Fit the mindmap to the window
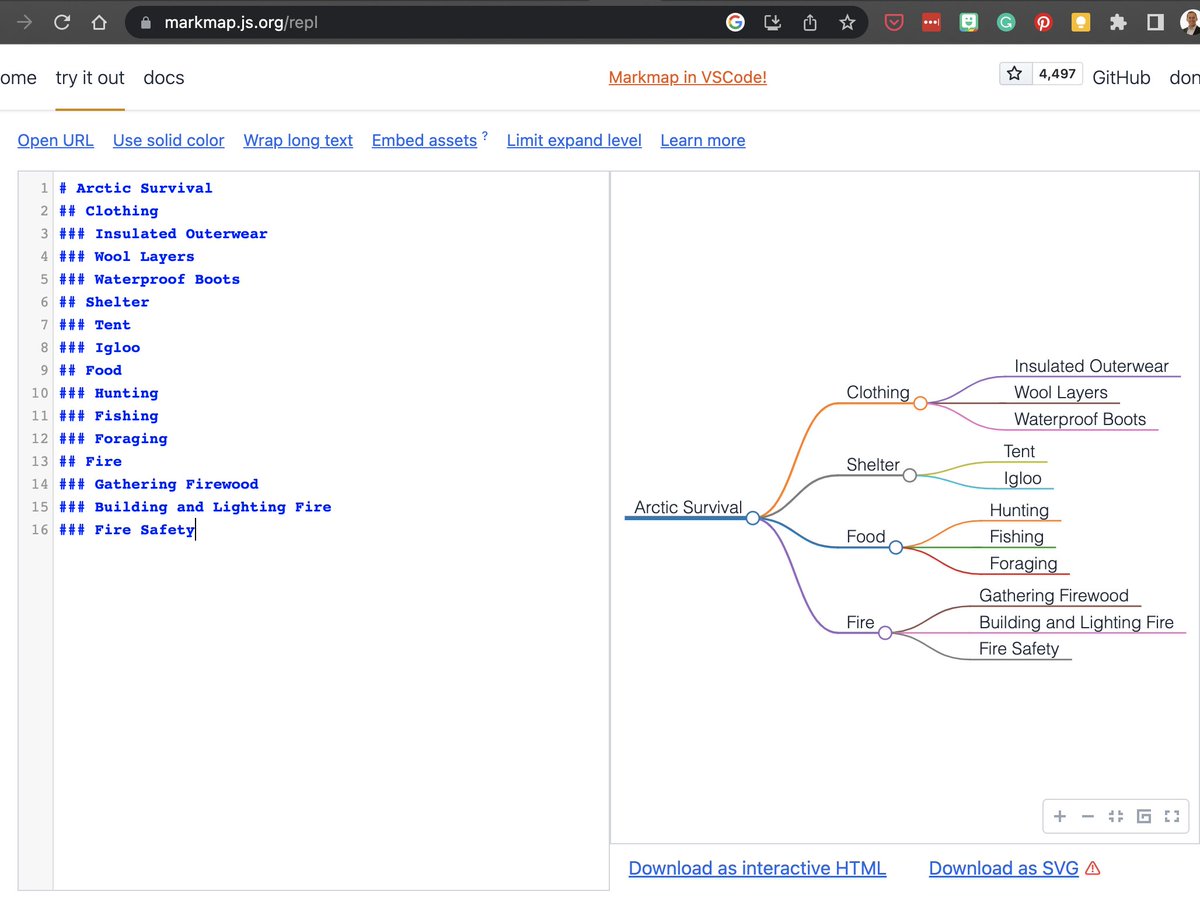This screenshot has width=1200, height=905. [1116, 816]
